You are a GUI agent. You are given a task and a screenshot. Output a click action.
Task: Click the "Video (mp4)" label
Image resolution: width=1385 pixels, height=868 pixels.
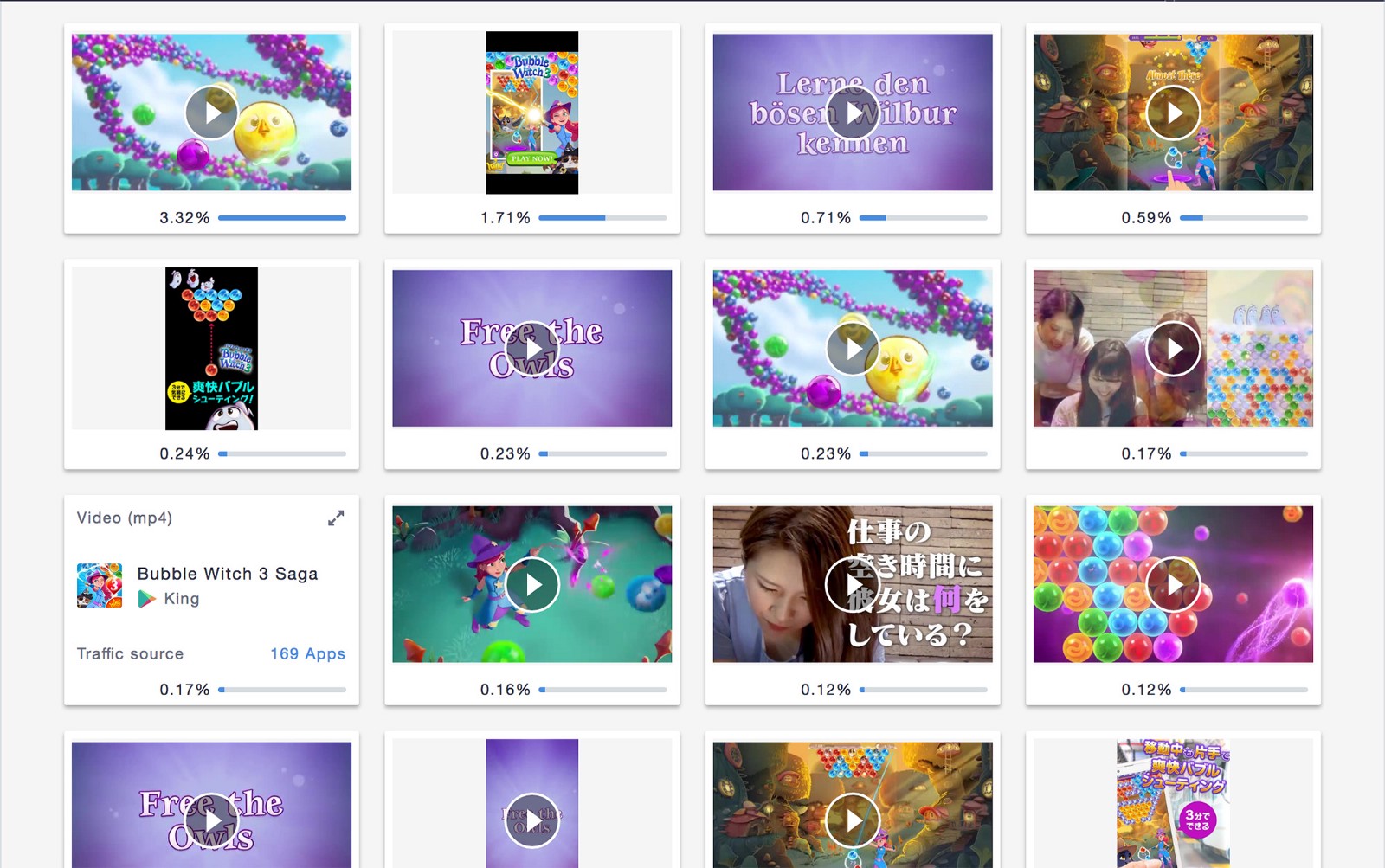pos(125,518)
